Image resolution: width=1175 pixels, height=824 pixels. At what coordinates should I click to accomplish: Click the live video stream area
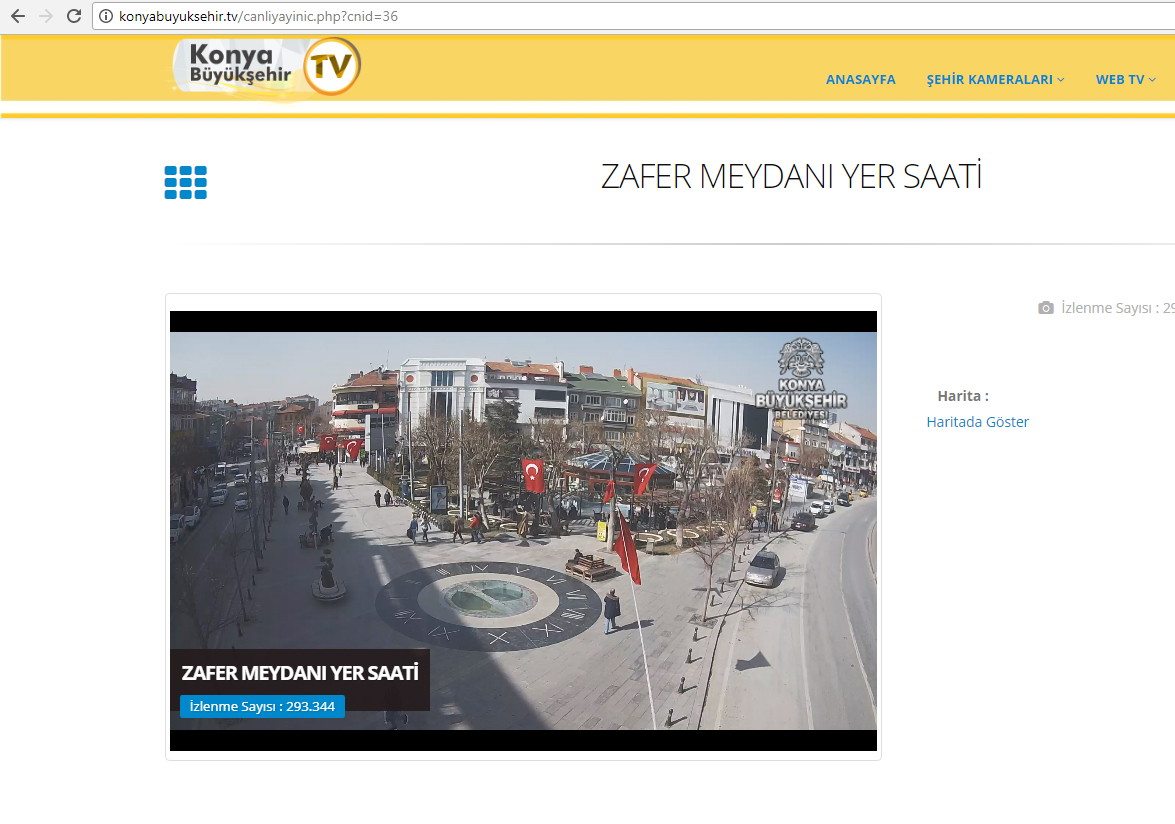pyautogui.click(x=523, y=530)
